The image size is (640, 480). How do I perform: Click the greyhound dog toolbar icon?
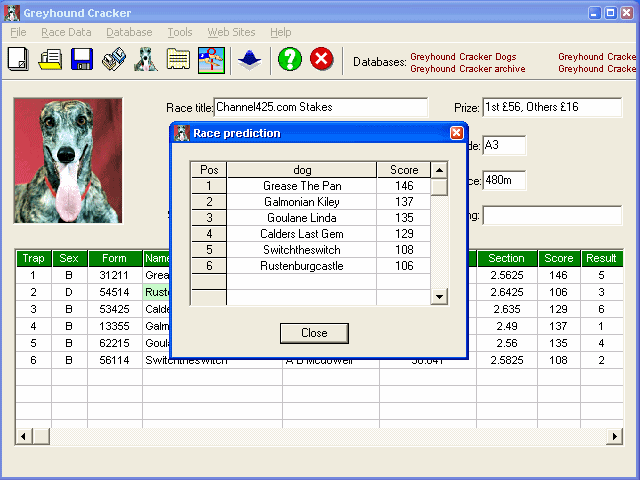(x=146, y=59)
